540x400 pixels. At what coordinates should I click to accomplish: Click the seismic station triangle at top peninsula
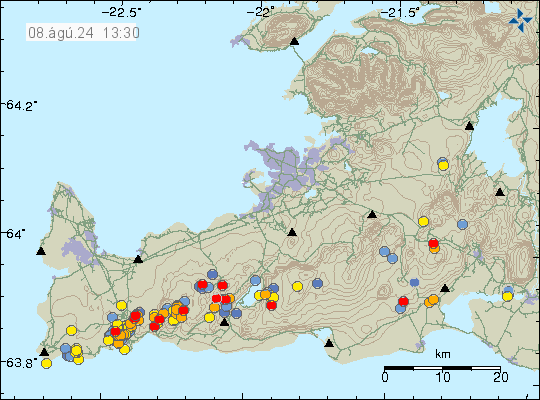click(x=294, y=41)
